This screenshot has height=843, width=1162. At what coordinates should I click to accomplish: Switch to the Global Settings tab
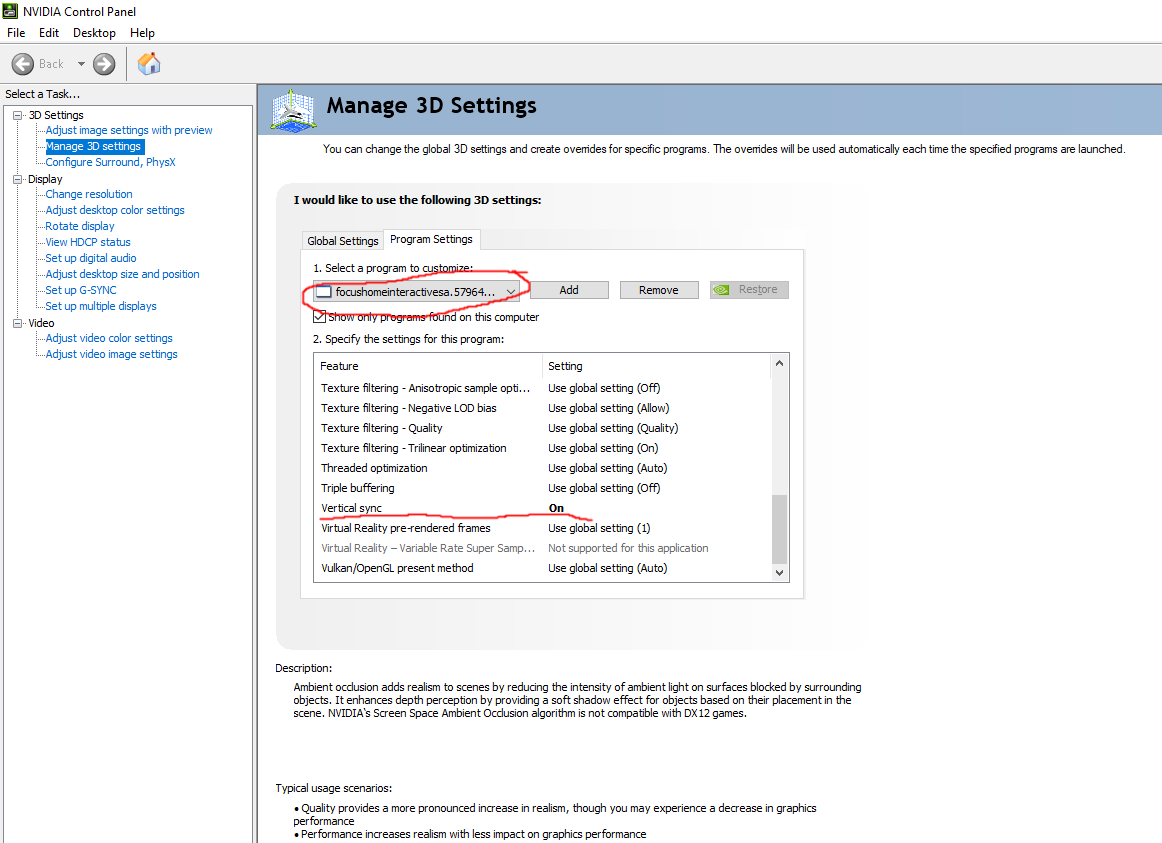[x=342, y=241]
